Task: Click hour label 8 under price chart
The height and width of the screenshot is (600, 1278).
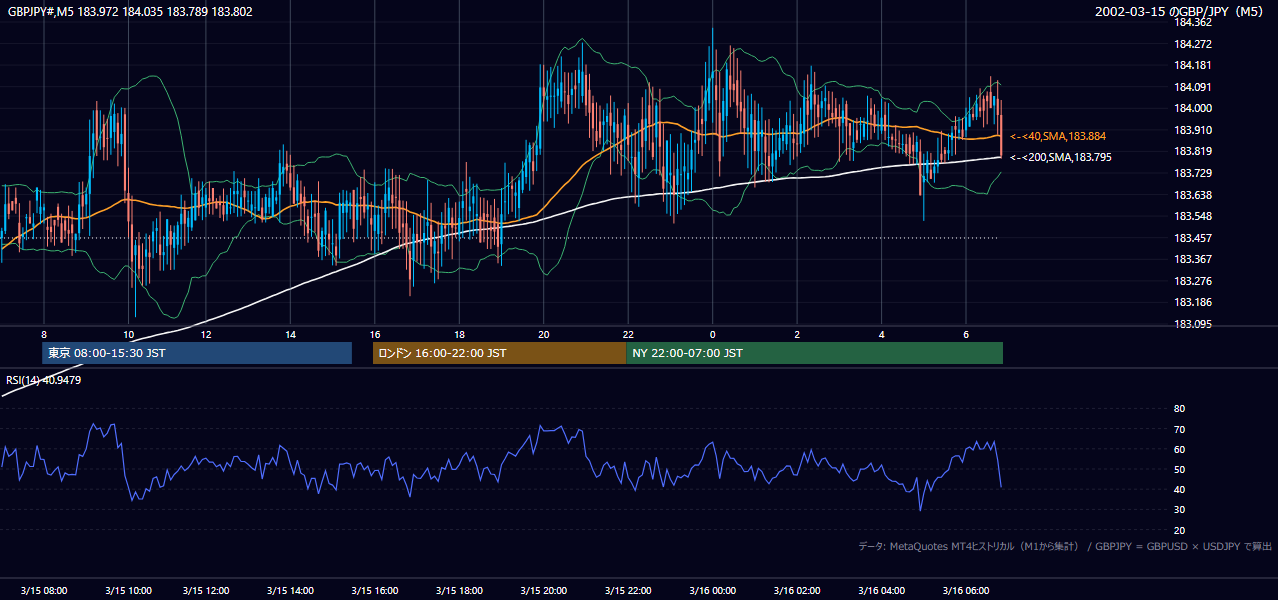Action: coord(44,334)
